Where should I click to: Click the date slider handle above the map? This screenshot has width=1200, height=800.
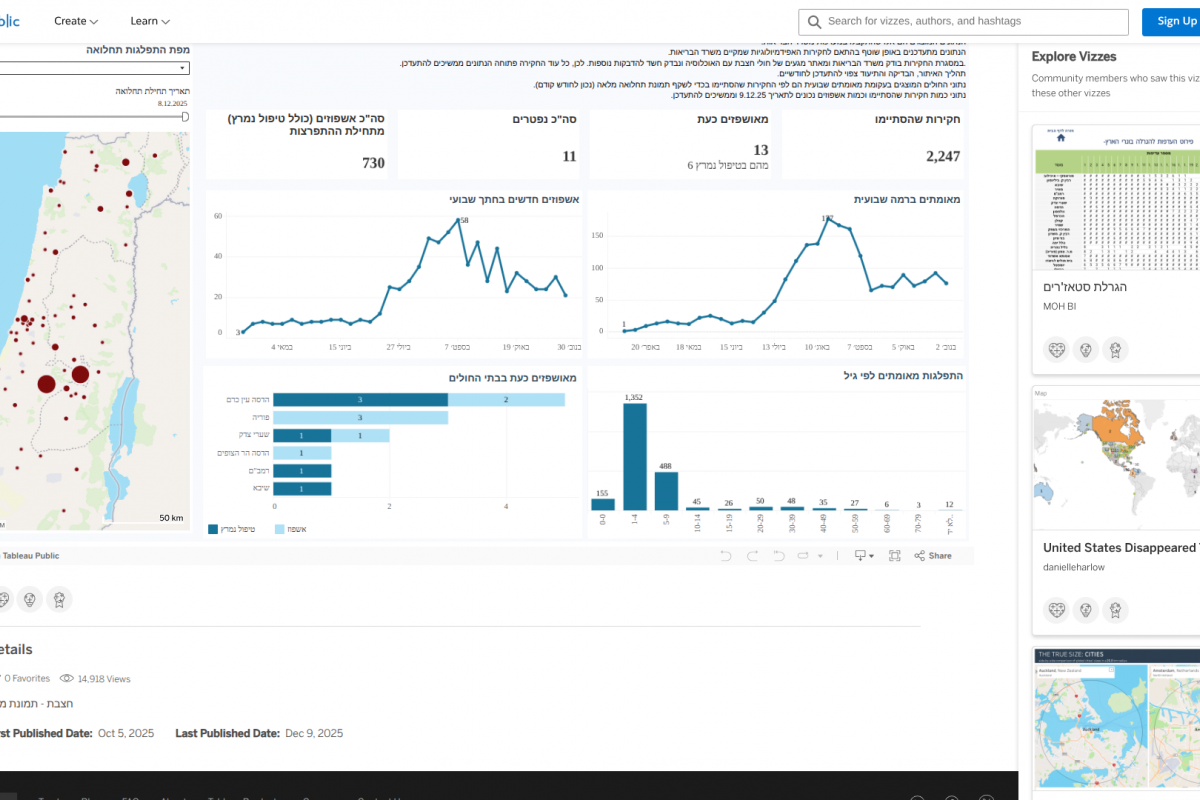184,116
